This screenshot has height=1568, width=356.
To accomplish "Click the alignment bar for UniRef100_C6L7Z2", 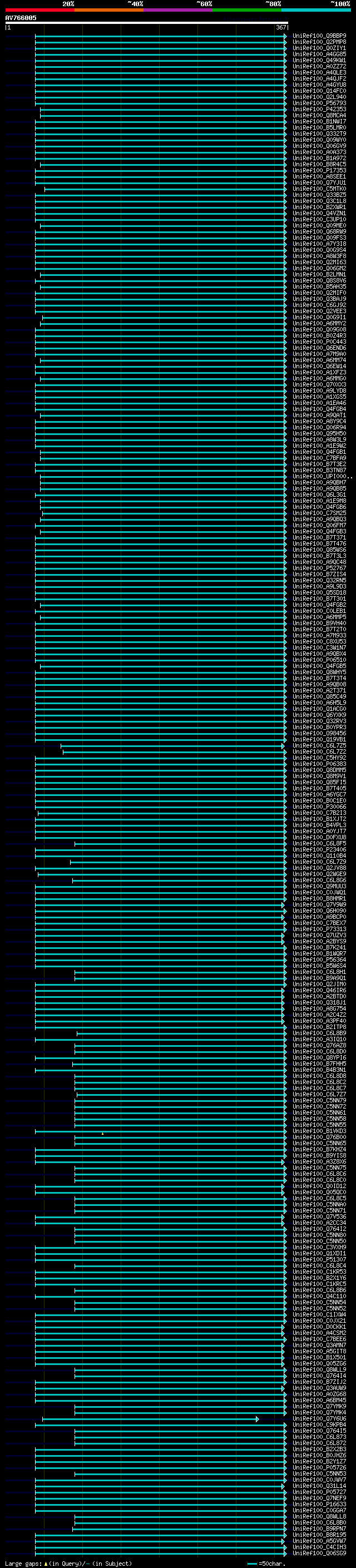I will pyautogui.click(x=174, y=753).
